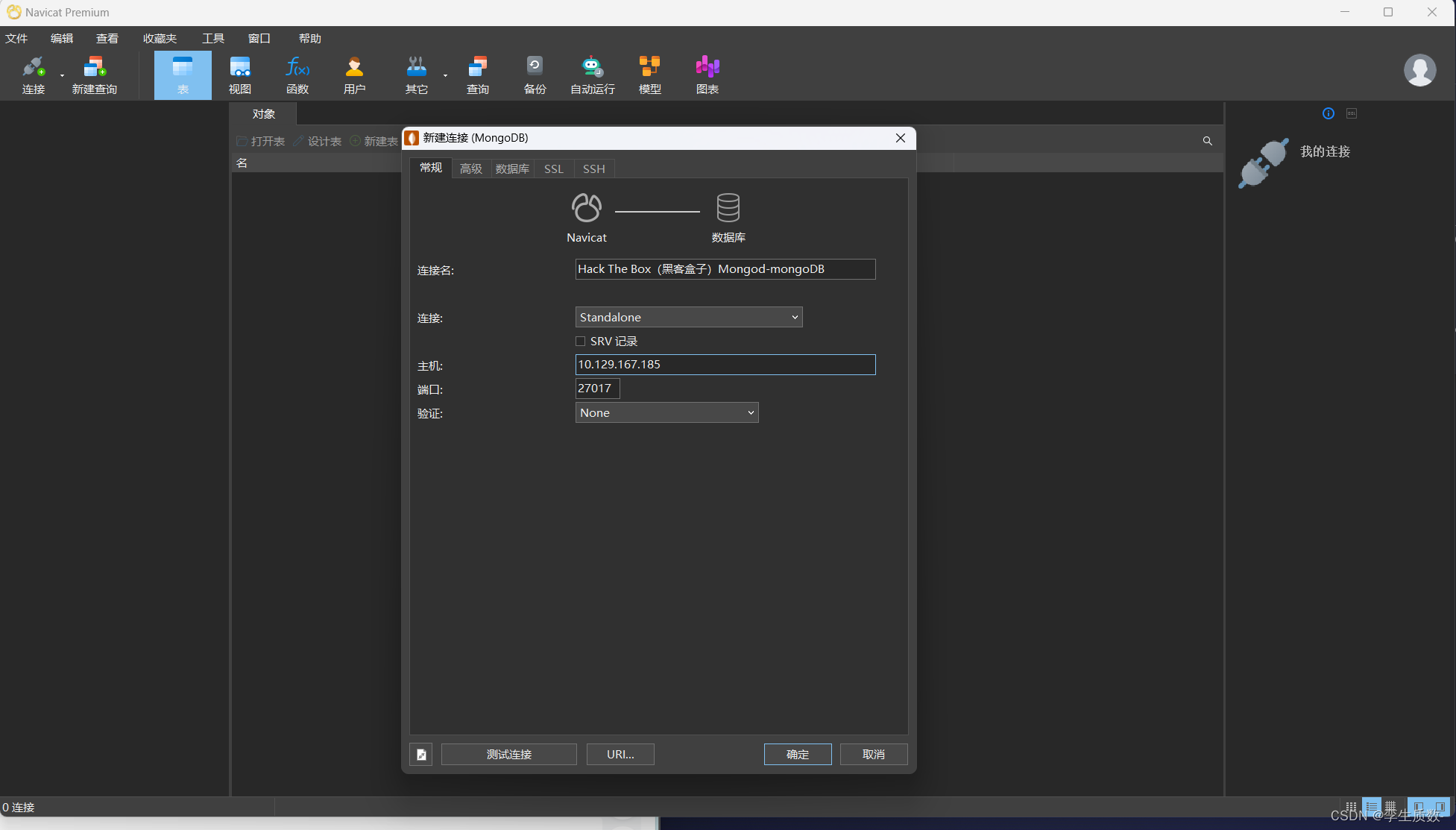Open the 自动运行 (Automation) toolbar icon
The height and width of the screenshot is (830, 1456).
pos(593,75)
